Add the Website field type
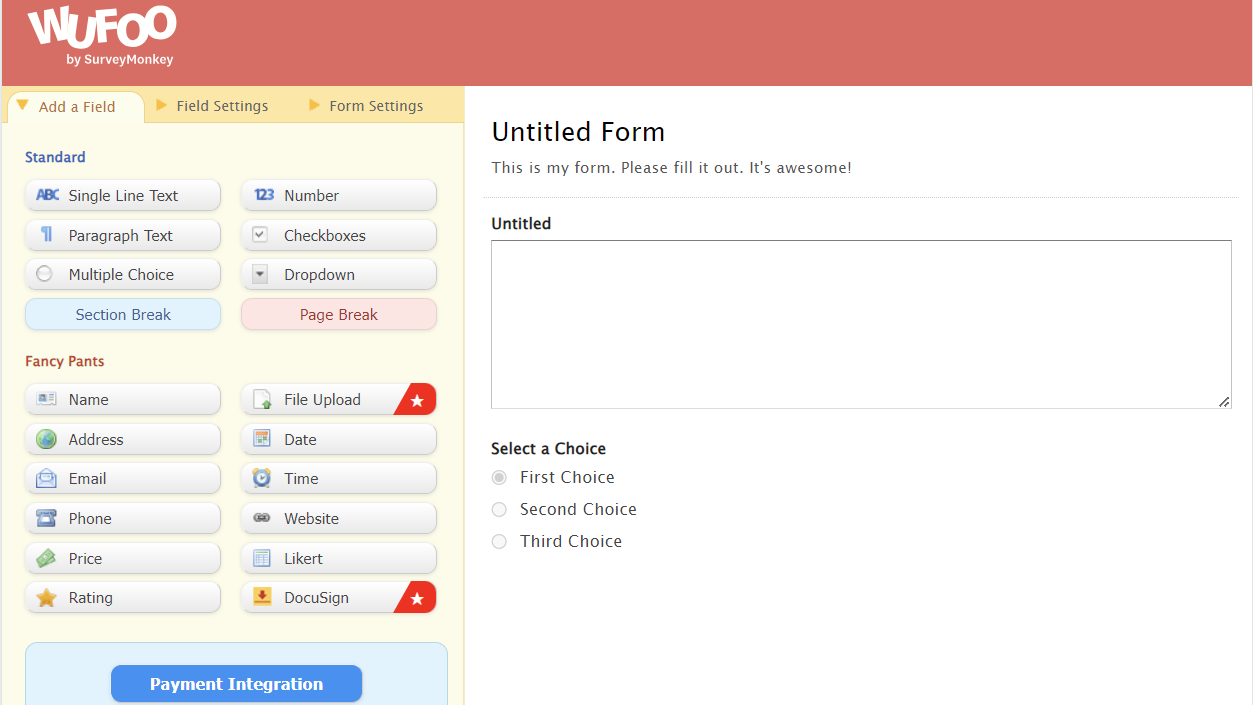The image size is (1253, 705). [338, 518]
